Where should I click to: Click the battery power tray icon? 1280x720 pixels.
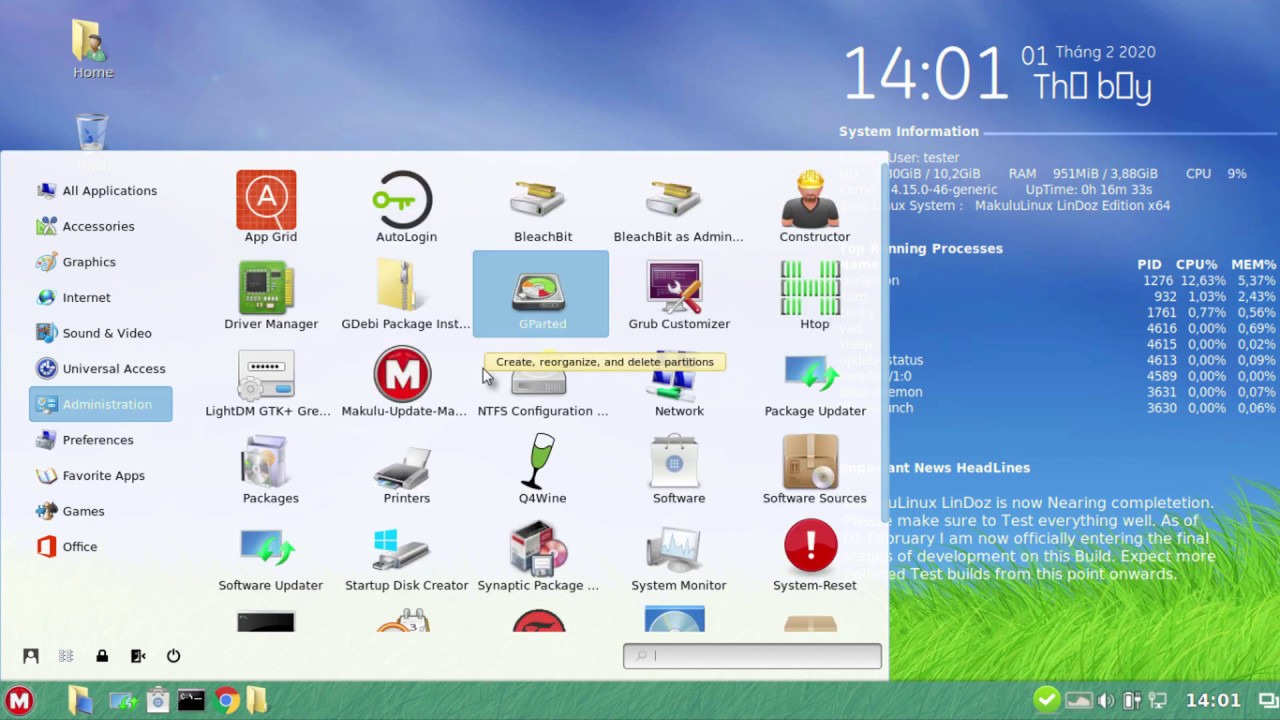point(1132,701)
